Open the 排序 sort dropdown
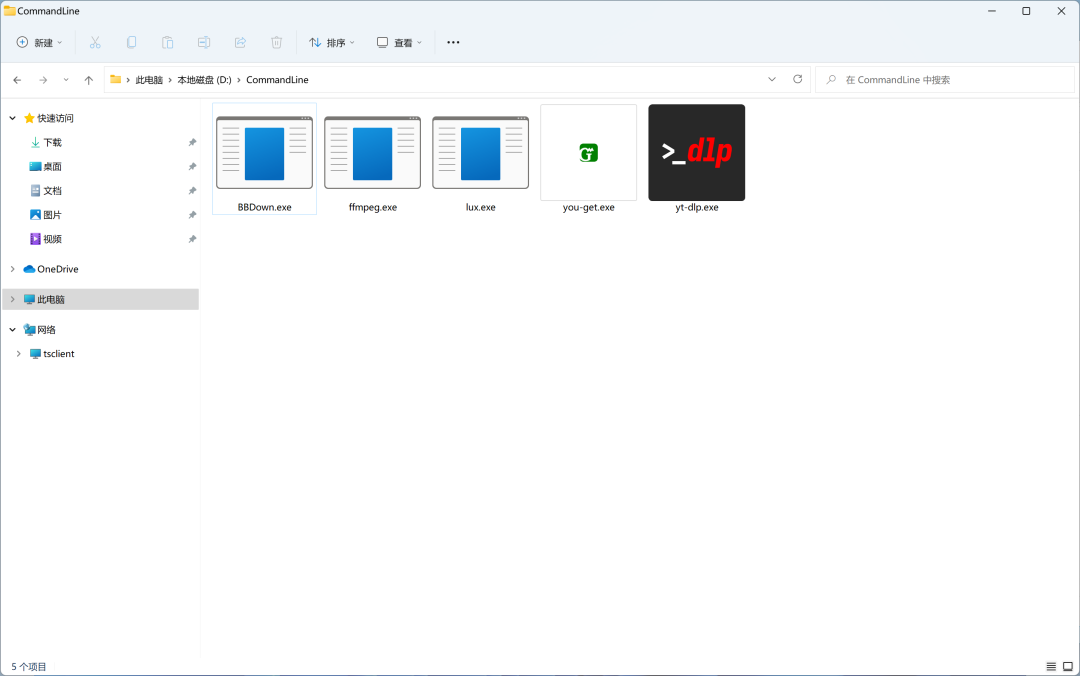Screen dimensions: 1080x676 click(332, 43)
